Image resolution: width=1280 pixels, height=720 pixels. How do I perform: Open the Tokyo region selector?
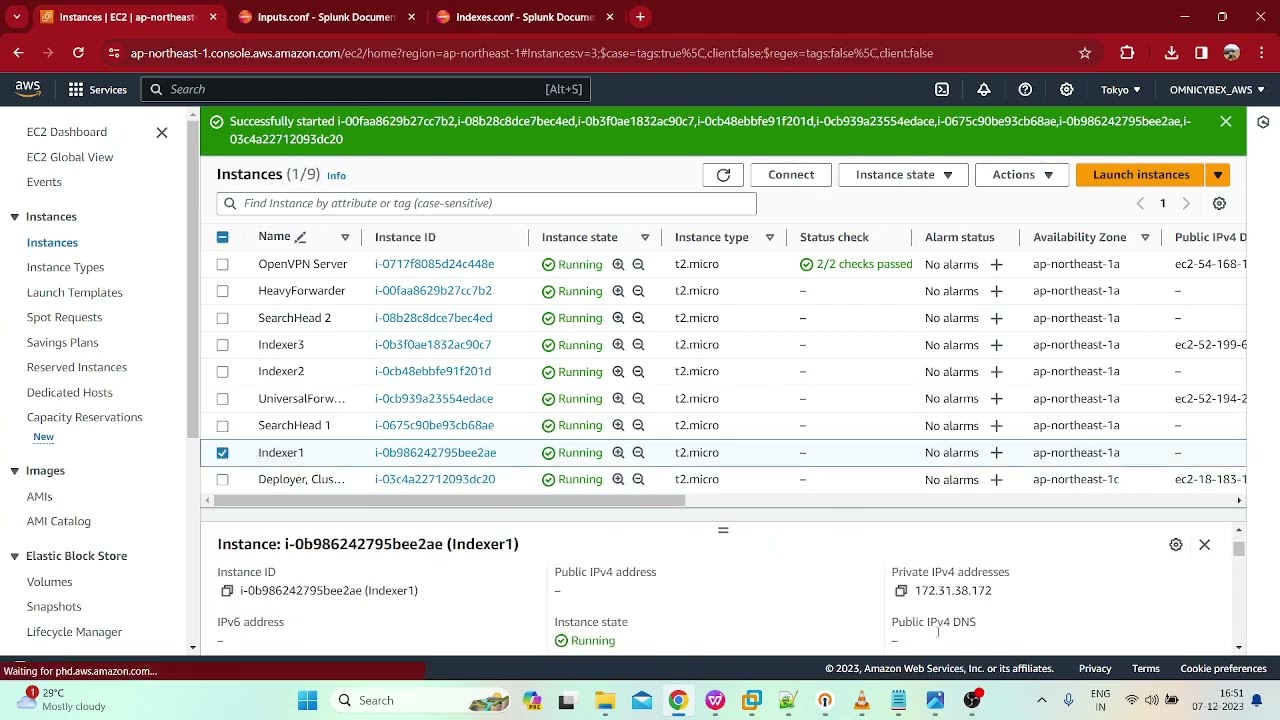click(1120, 89)
